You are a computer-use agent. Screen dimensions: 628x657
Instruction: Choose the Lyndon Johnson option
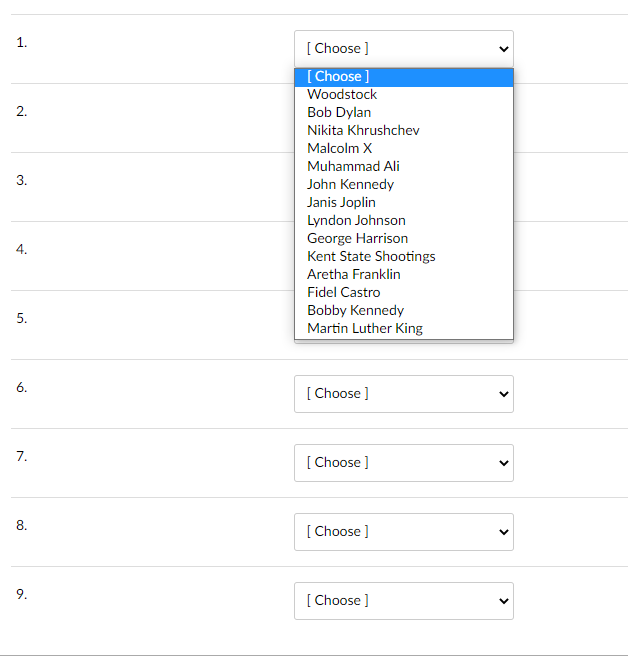click(356, 220)
